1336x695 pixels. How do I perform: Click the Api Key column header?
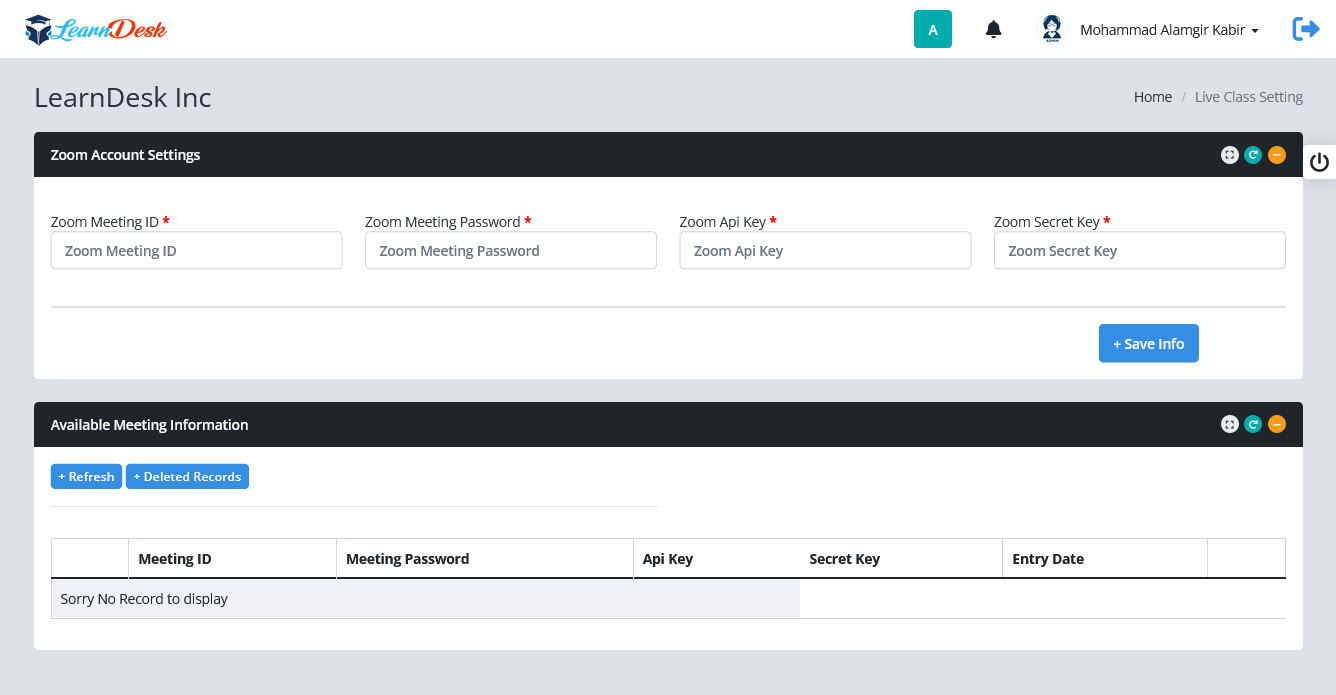716,559
